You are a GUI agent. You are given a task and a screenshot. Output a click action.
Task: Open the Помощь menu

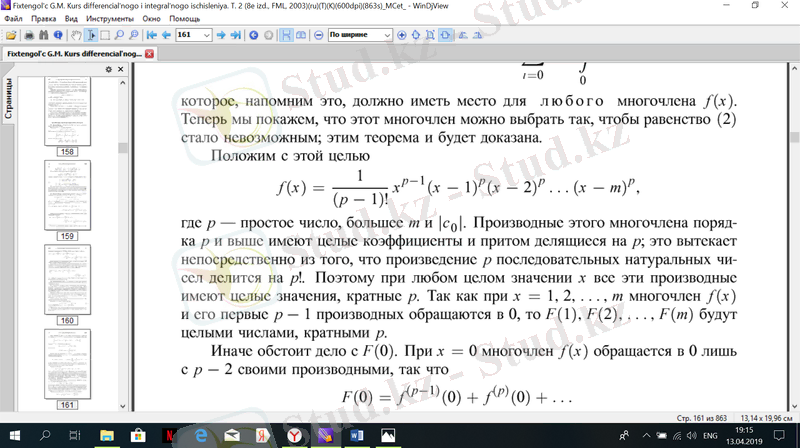[x=185, y=19]
